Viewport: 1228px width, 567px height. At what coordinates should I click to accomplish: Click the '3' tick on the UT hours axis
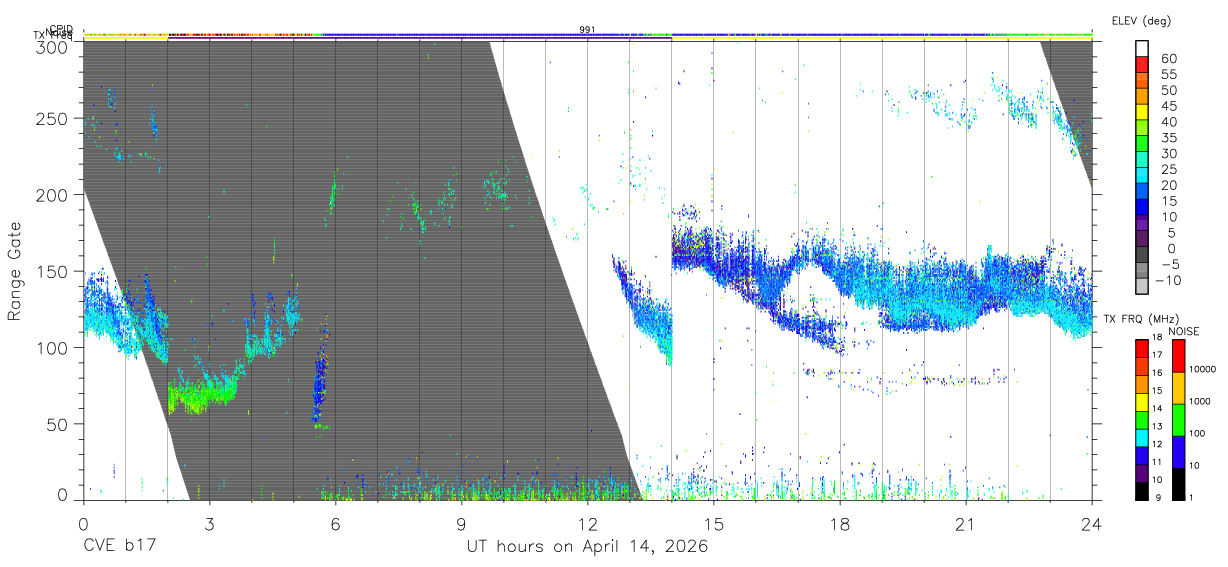pos(209,524)
